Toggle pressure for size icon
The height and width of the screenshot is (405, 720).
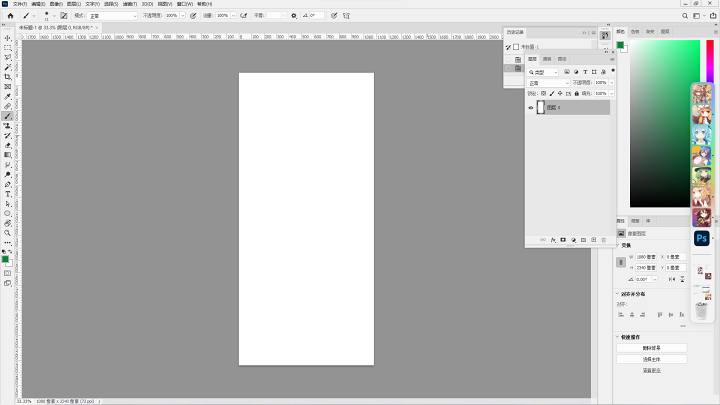334,16
